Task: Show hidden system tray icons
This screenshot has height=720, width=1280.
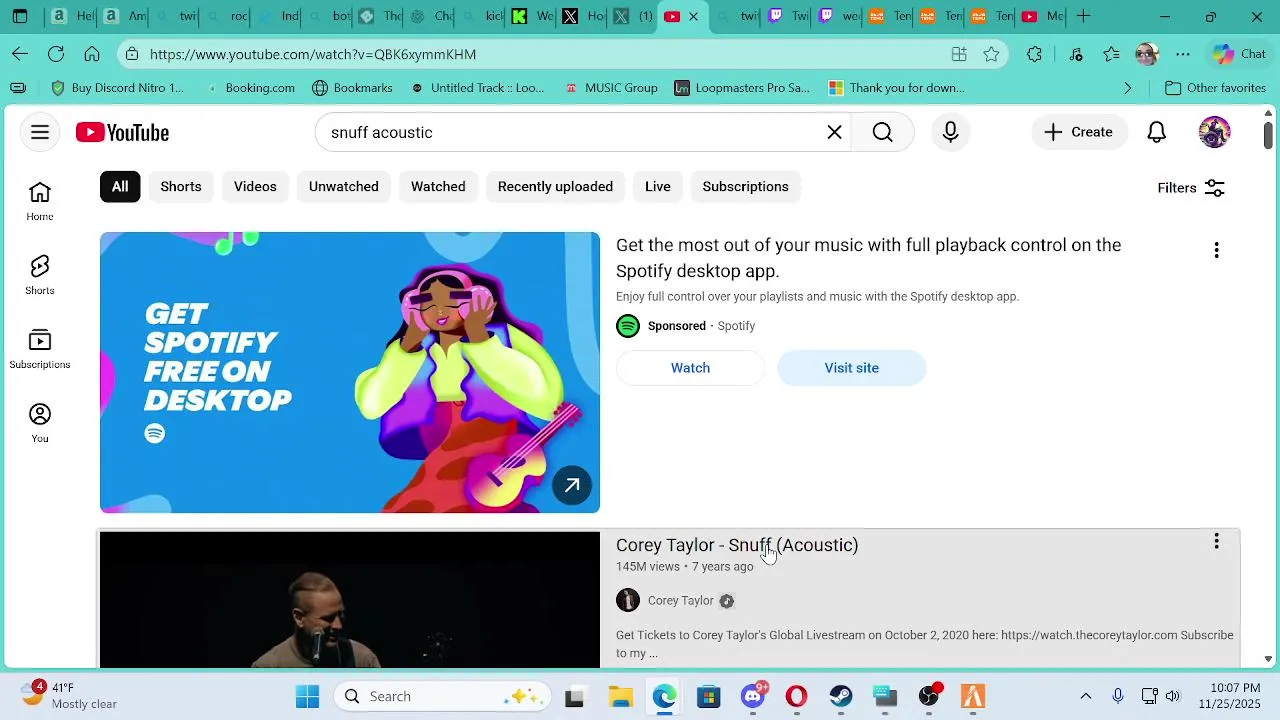Action: click(1085, 696)
